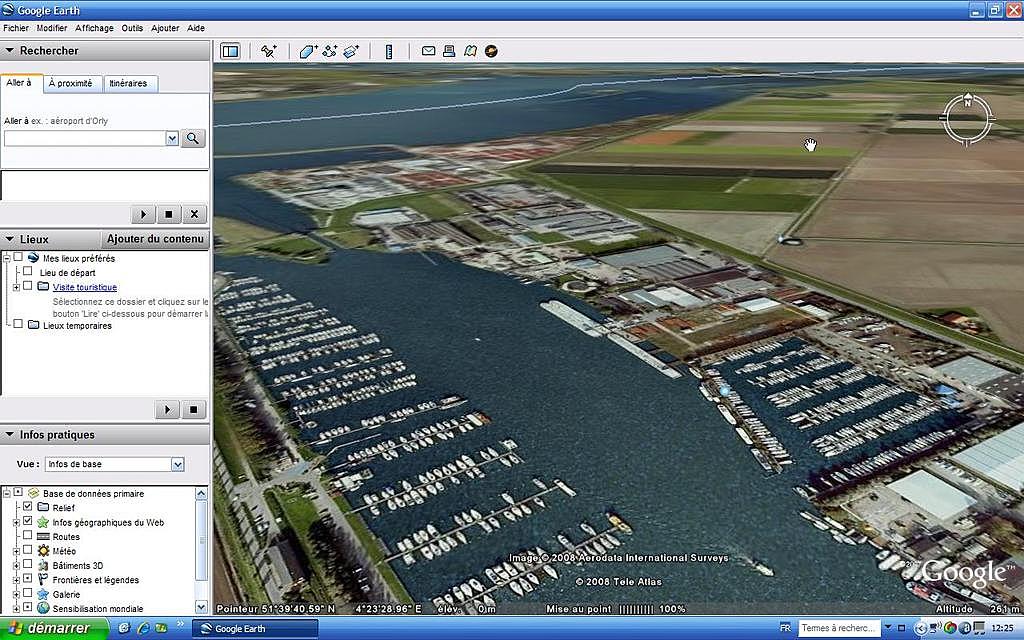This screenshot has height=640, width=1024.
Task: Click the démarrer Start button
Action: [54, 628]
